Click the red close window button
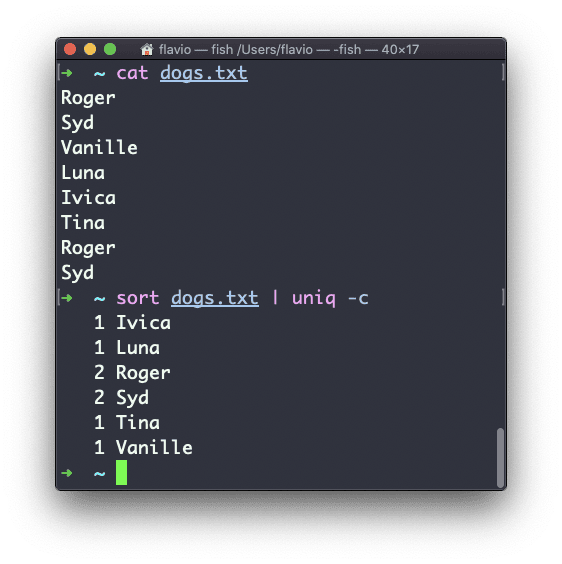Screen dimensions: 562x564 click(70, 49)
